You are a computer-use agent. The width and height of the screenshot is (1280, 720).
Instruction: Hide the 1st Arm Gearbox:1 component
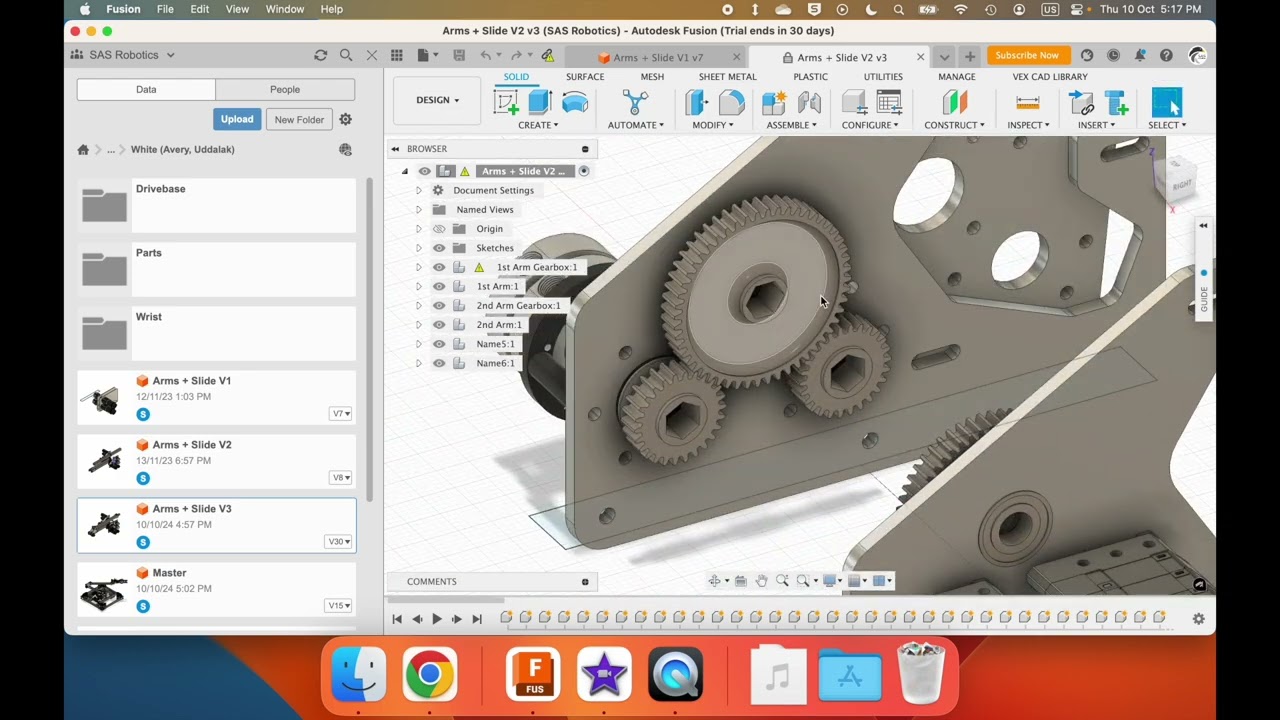pyautogui.click(x=439, y=267)
